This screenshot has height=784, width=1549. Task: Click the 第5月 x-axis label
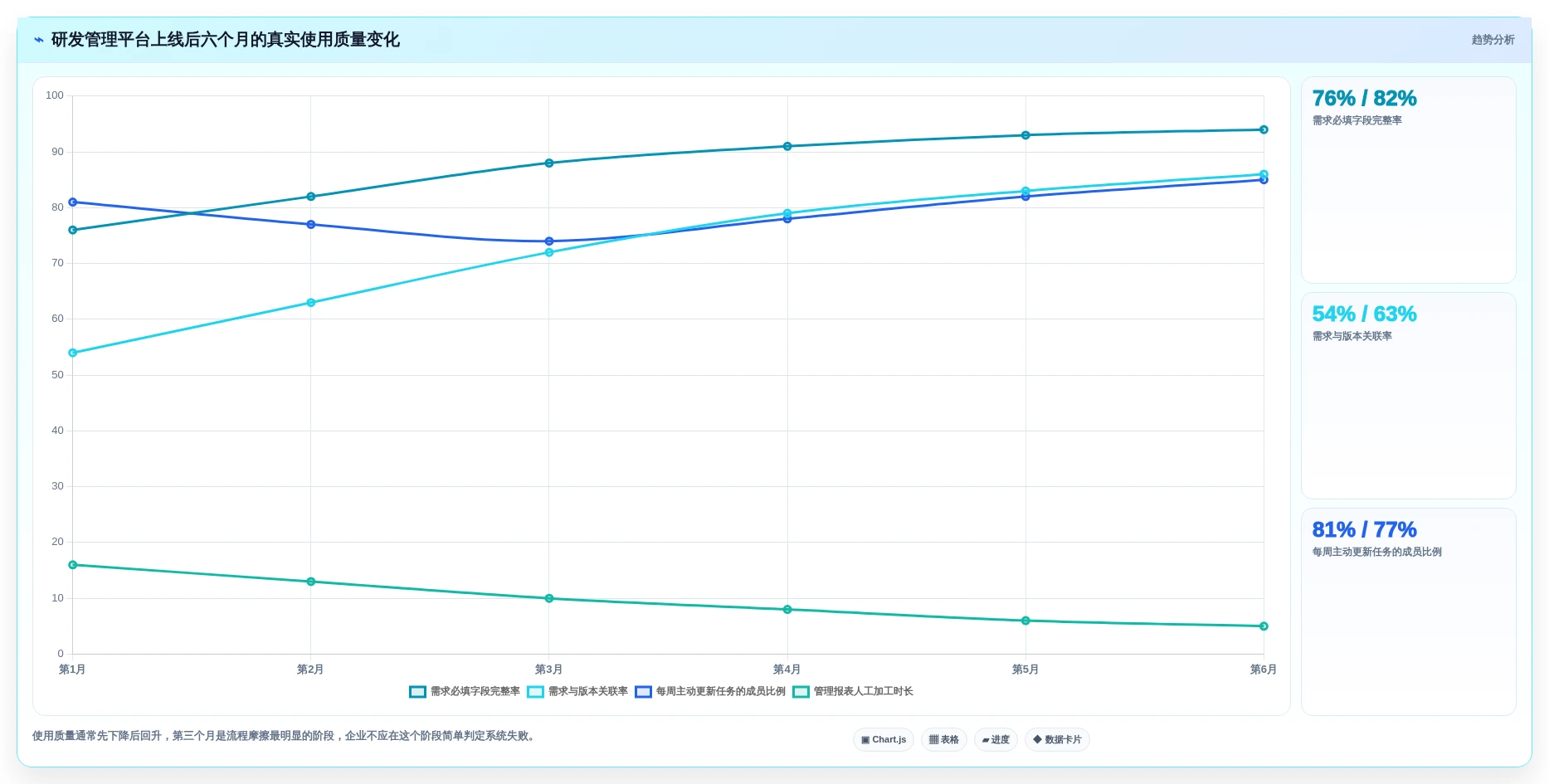tap(1025, 670)
